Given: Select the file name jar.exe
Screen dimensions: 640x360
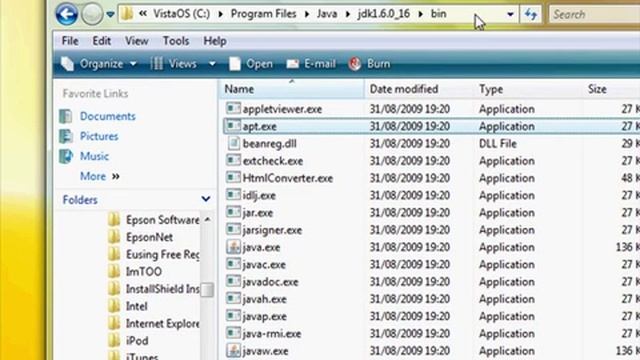Looking at the screenshot, I should (x=258, y=213).
